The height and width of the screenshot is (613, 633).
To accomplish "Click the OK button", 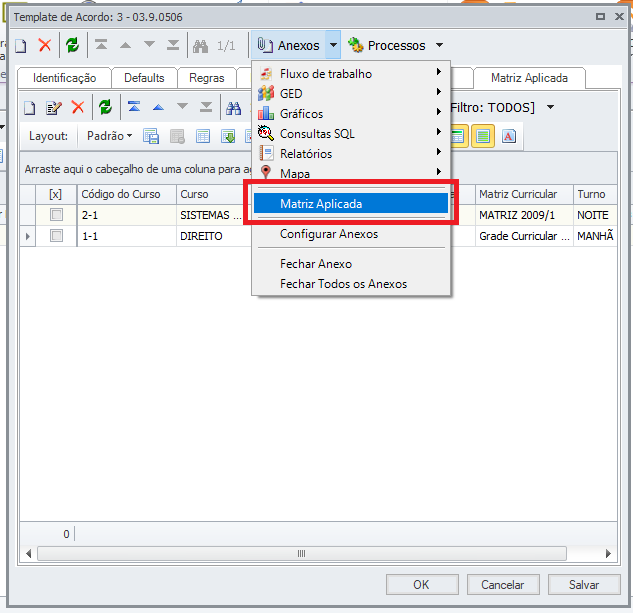I will 422,584.
